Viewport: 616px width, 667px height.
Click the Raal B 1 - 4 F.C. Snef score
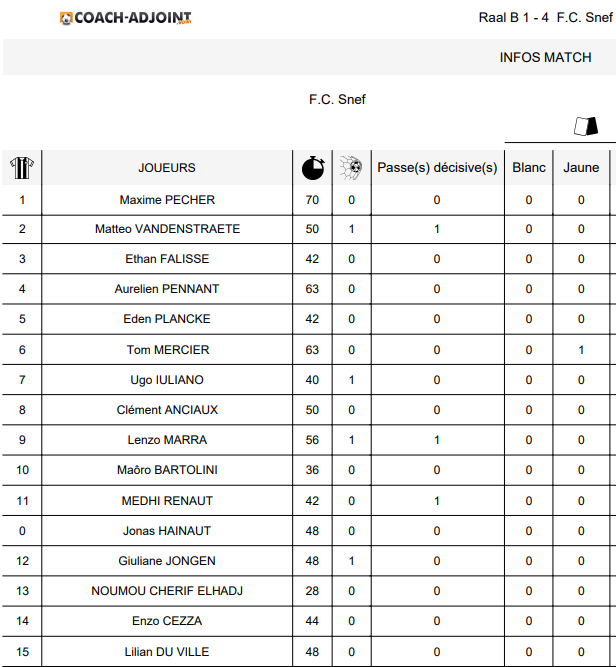545,18
